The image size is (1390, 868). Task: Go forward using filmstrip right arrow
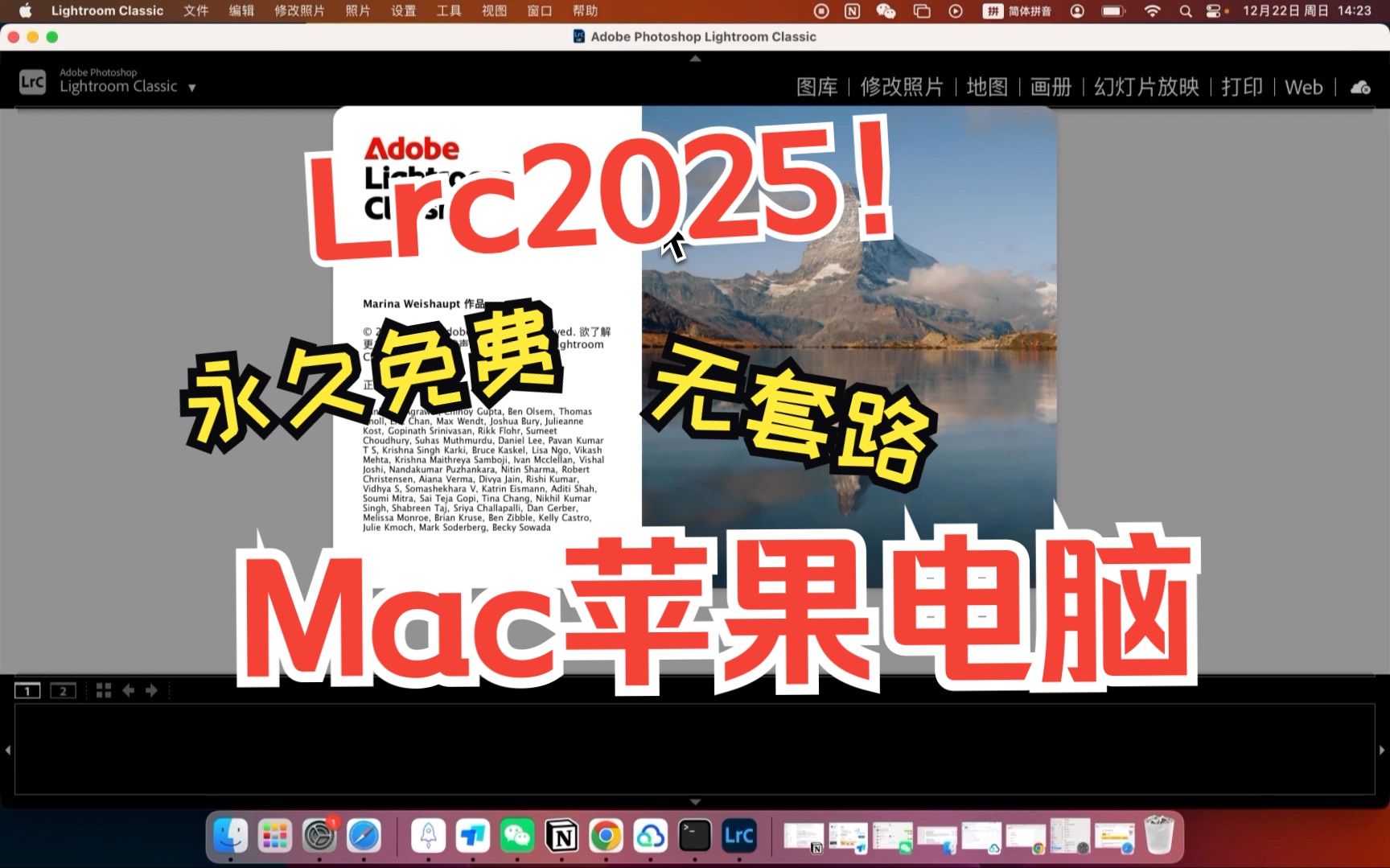151,691
